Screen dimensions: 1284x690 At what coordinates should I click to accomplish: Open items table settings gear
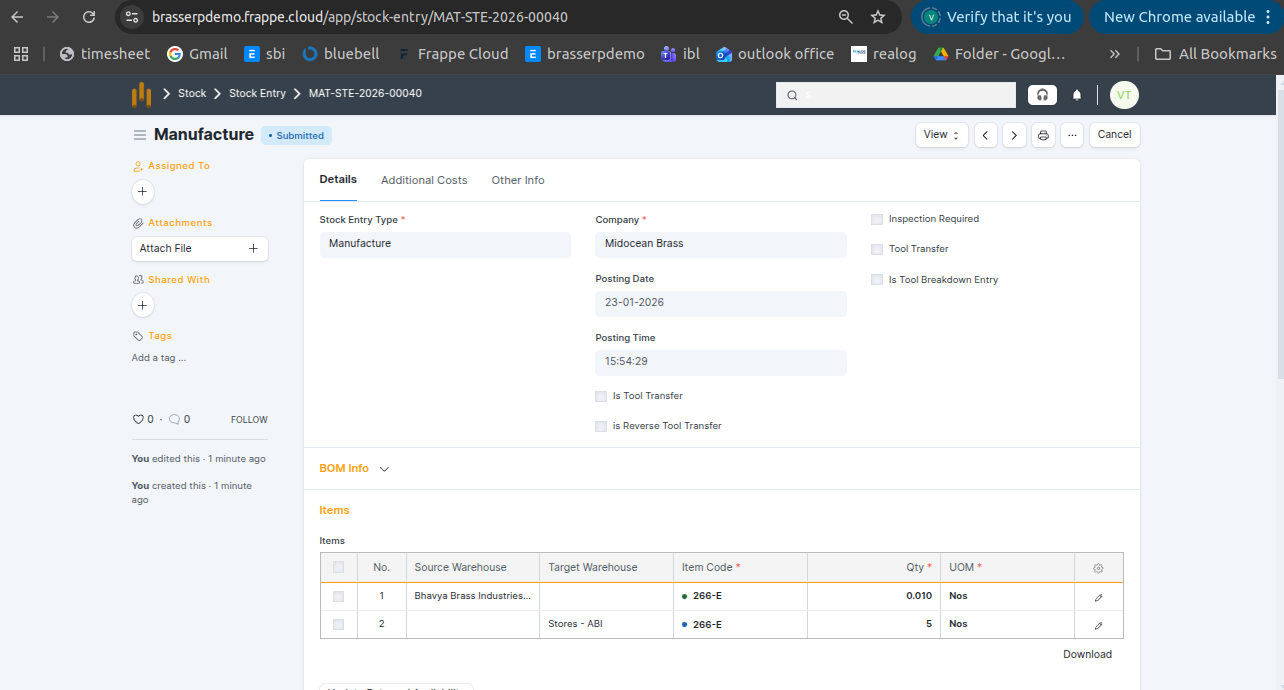point(1098,568)
